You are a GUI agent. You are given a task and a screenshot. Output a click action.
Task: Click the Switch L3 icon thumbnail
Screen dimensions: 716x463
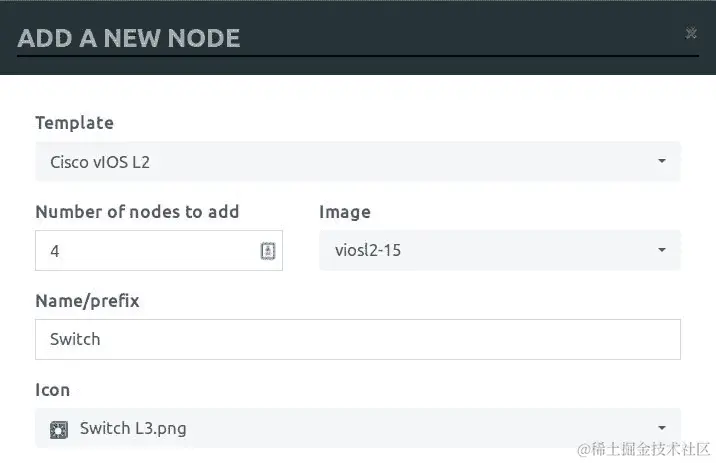click(x=59, y=429)
